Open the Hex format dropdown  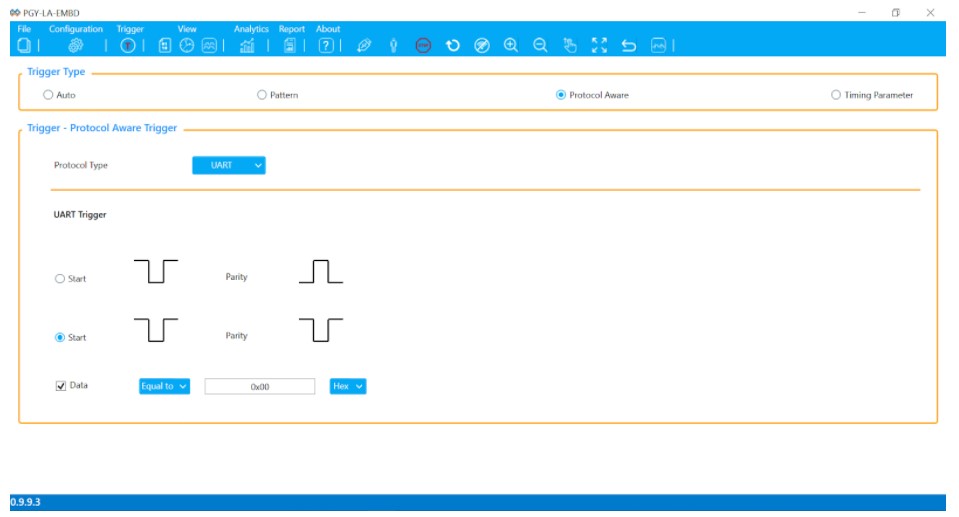pyautogui.click(x=348, y=386)
